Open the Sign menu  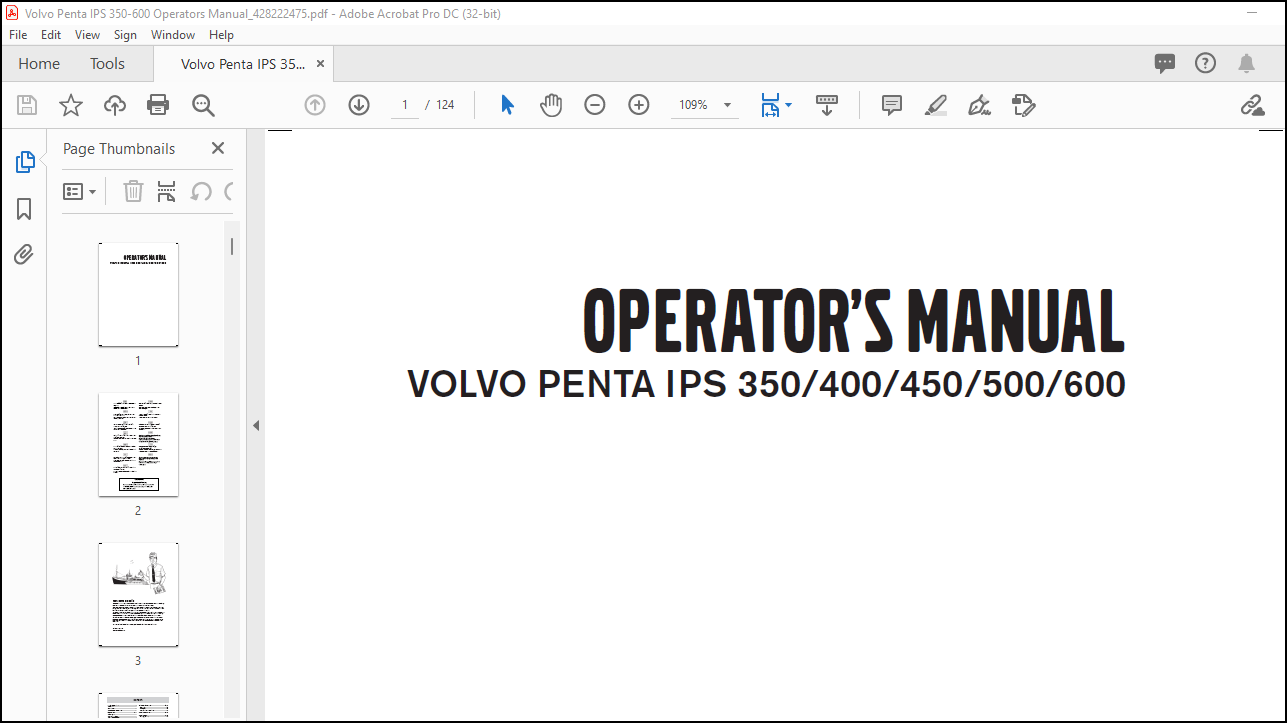(125, 35)
